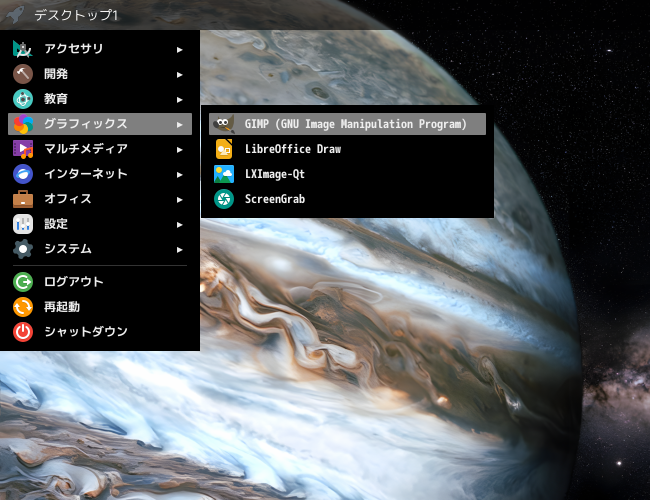The height and width of the screenshot is (500, 650).
Task: Open the オフィス menu label
Action: click(68, 199)
